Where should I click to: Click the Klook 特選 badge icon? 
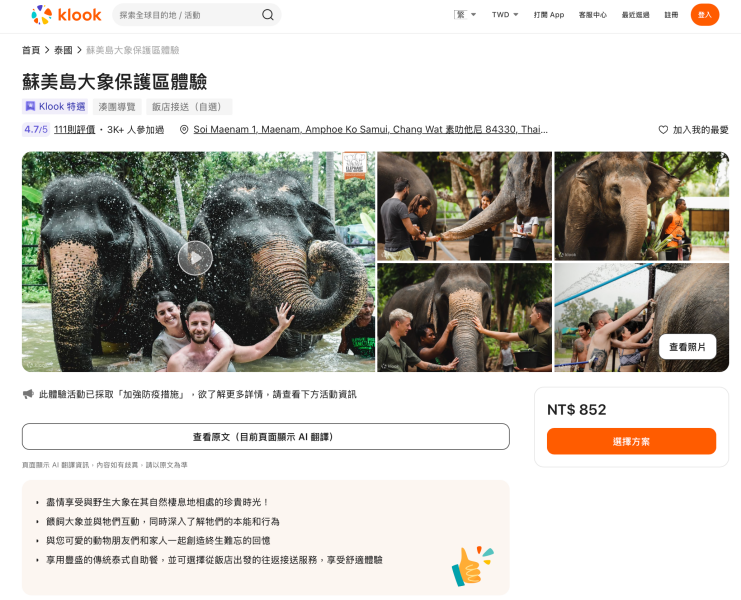coord(30,107)
